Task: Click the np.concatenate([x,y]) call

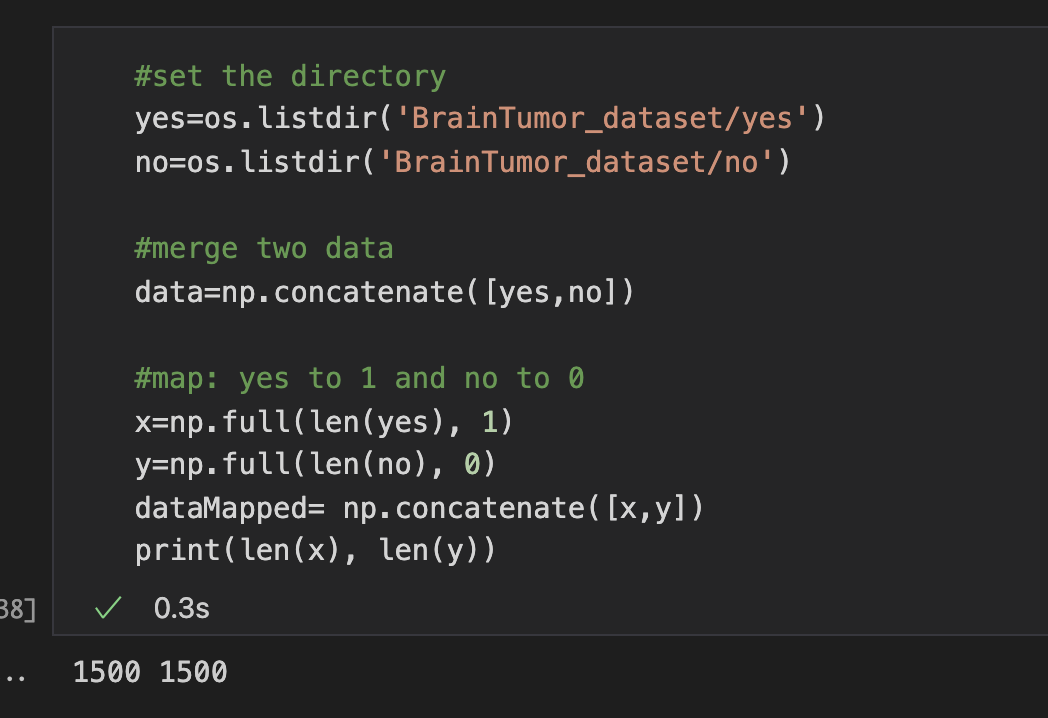Action: tap(523, 508)
